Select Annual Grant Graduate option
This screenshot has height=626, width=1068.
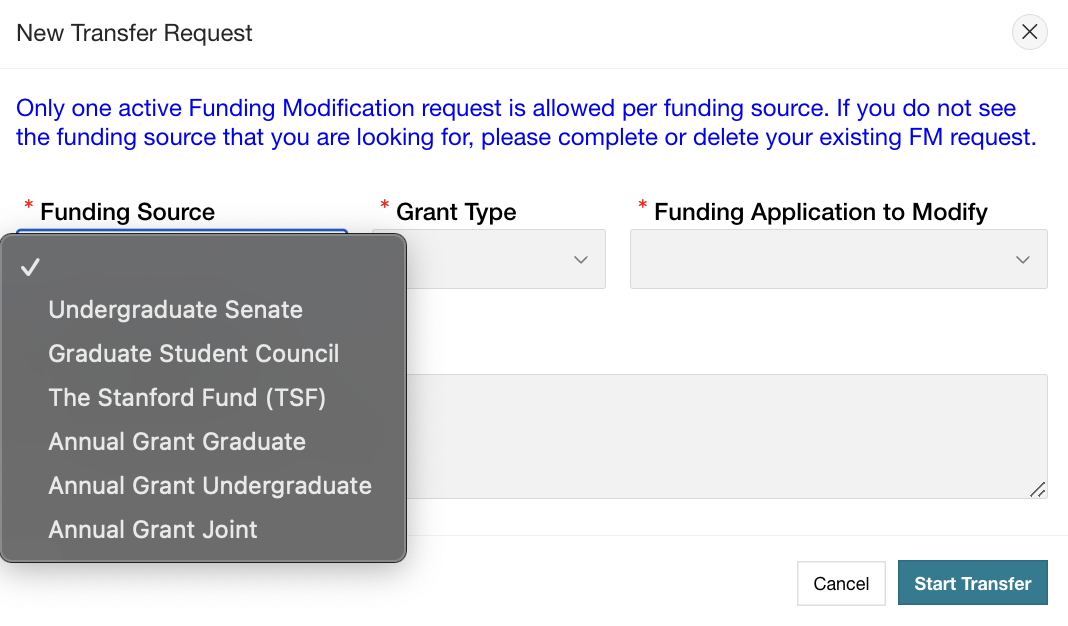point(177,442)
